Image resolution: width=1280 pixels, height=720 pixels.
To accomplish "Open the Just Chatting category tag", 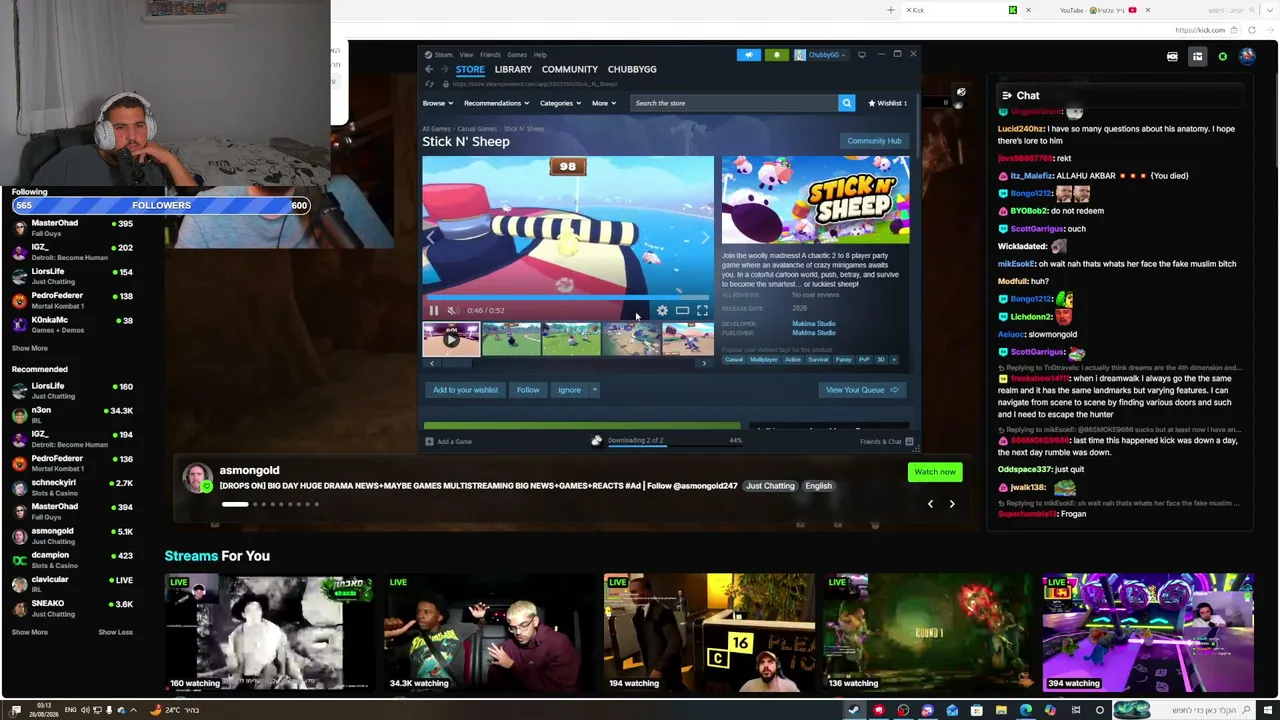I will coord(770,486).
